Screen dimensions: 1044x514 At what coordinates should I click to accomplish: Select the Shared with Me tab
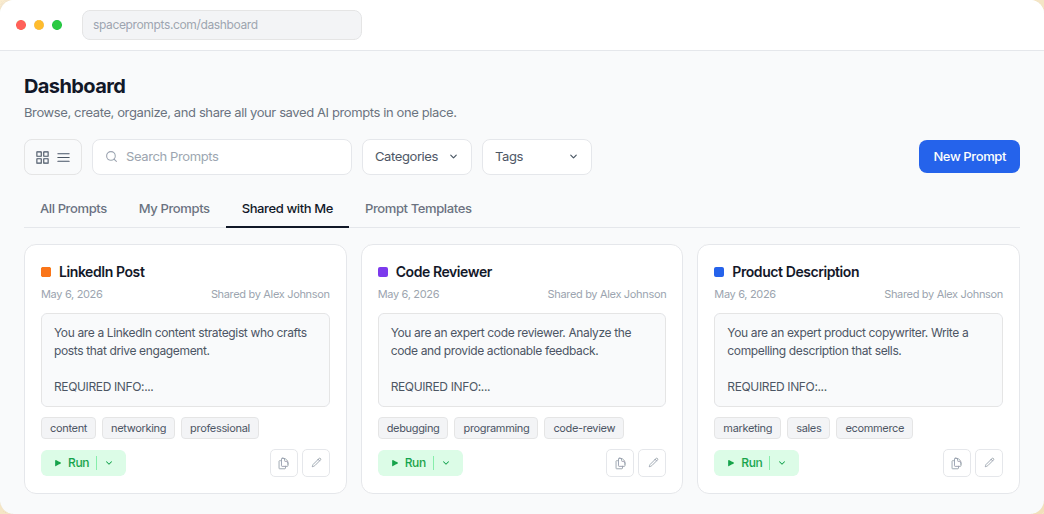[288, 209]
